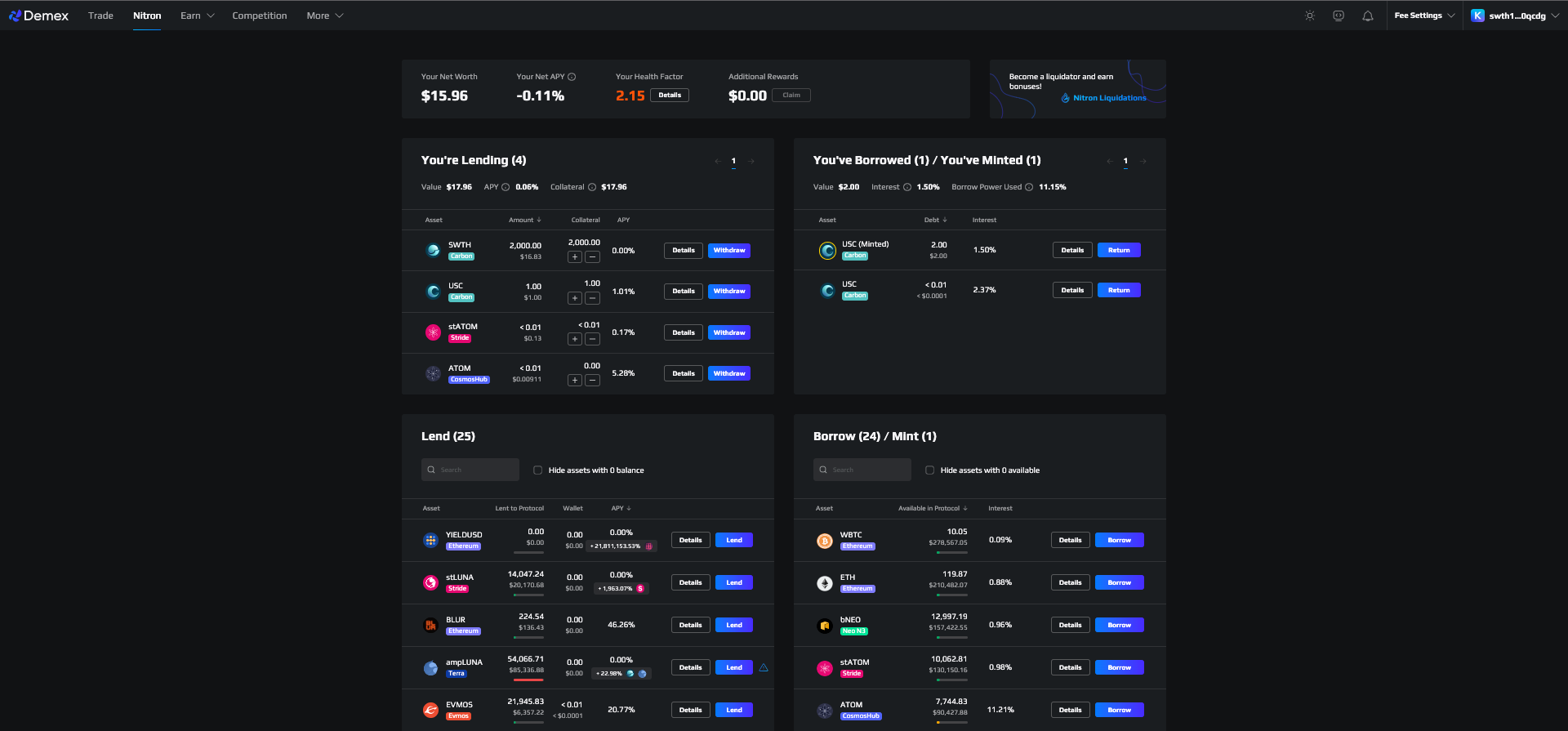This screenshot has height=731, width=1568.
Task: Sort Lend table by APY column
Action: pos(621,508)
